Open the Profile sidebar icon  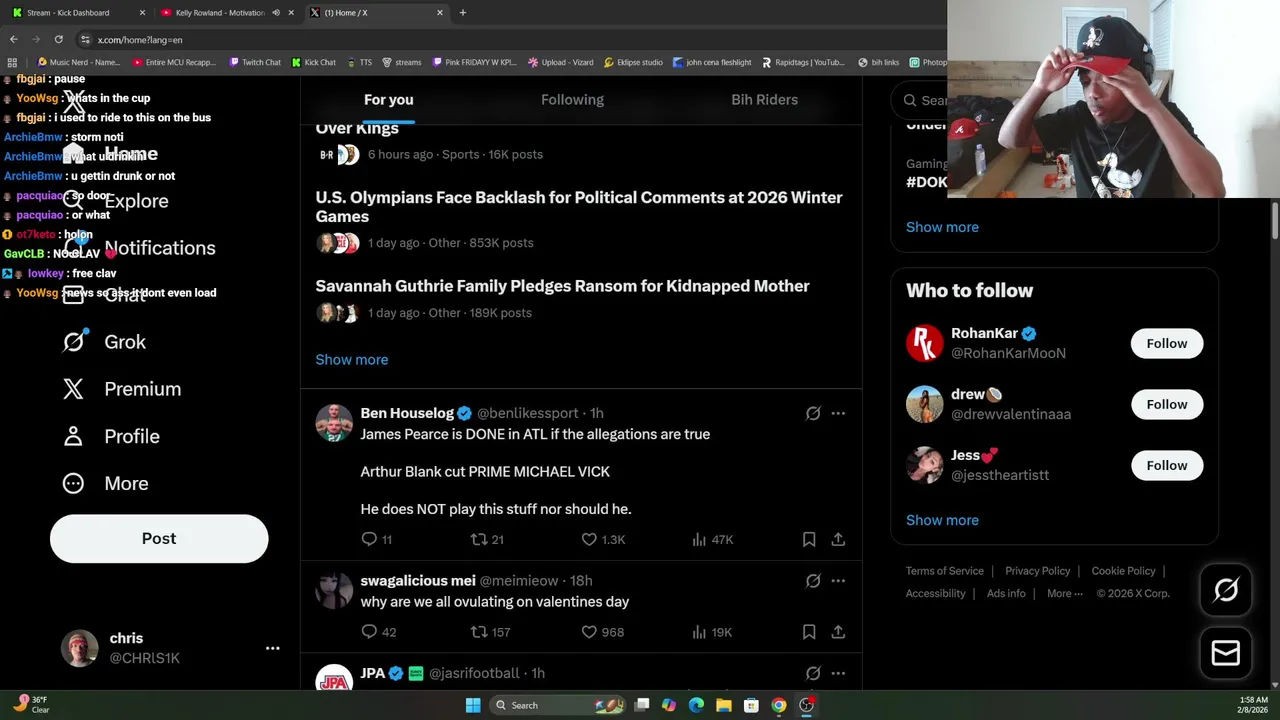[x=73, y=436]
